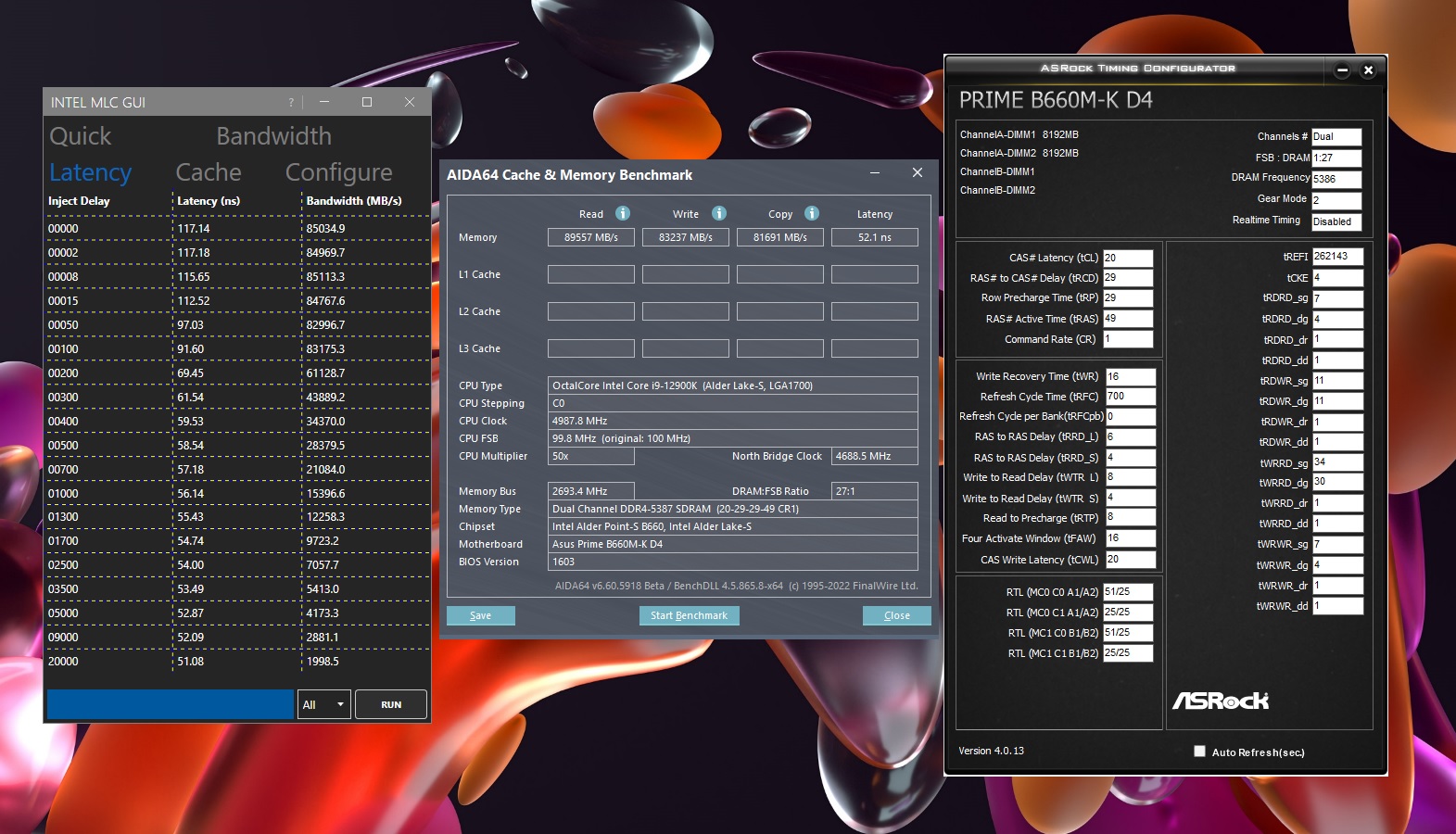Switch to the Quick tab
Viewport: 1456px width, 834px height.
80,136
